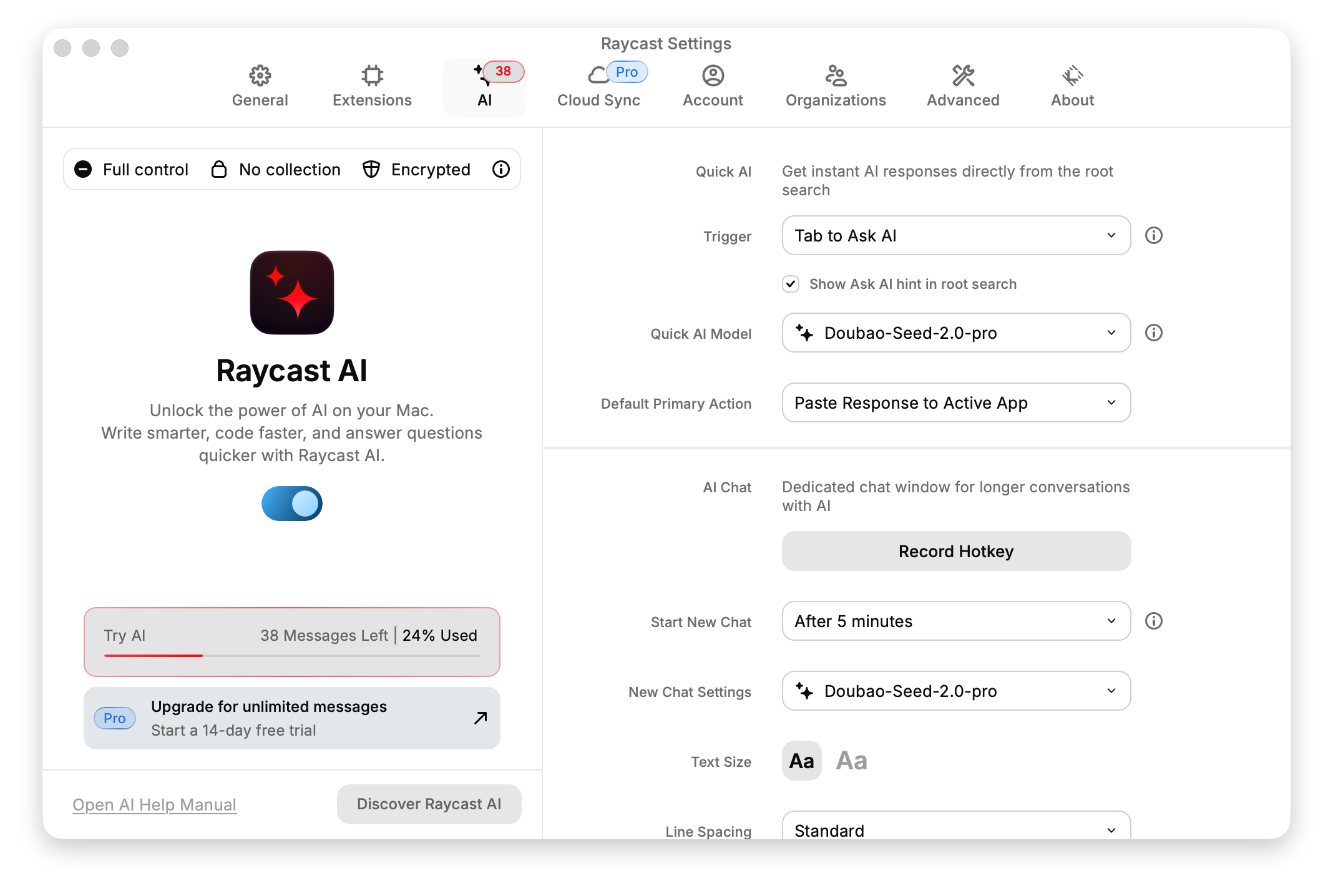This screenshot has width=1333, height=896.
Task: Click the info icon next to Start New Chat
Action: tap(1154, 621)
